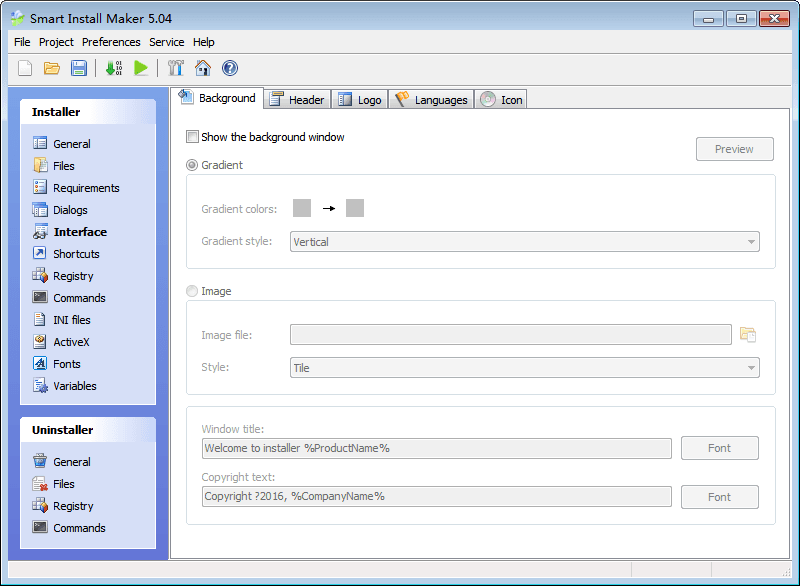Viewport: 800px width, 586px height.
Task: Click the Save project floppy icon
Action: tap(79, 68)
